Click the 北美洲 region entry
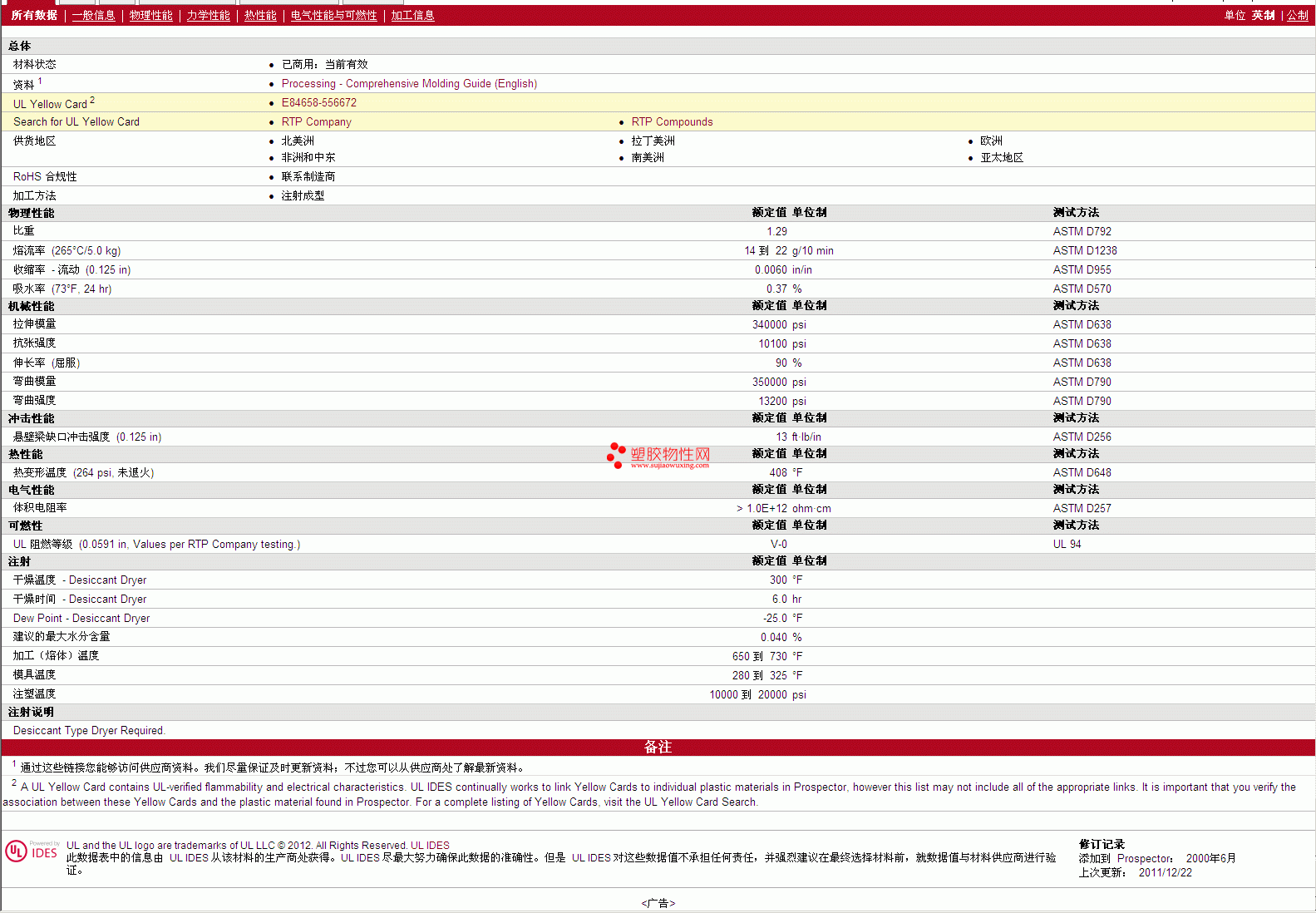The width and height of the screenshot is (1316, 913). point(298,141)
